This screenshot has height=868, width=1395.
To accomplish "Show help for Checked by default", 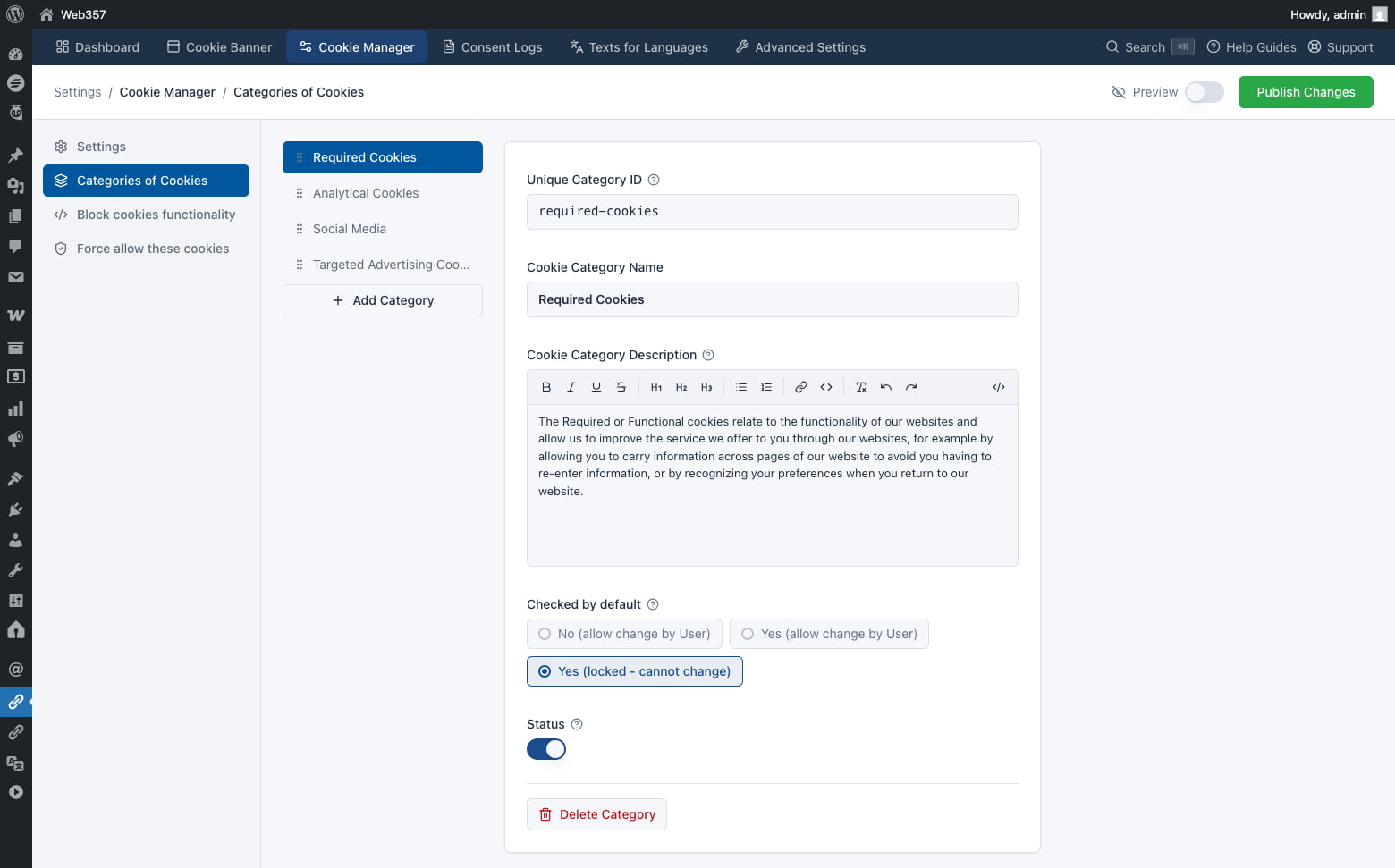I will 653,604.
